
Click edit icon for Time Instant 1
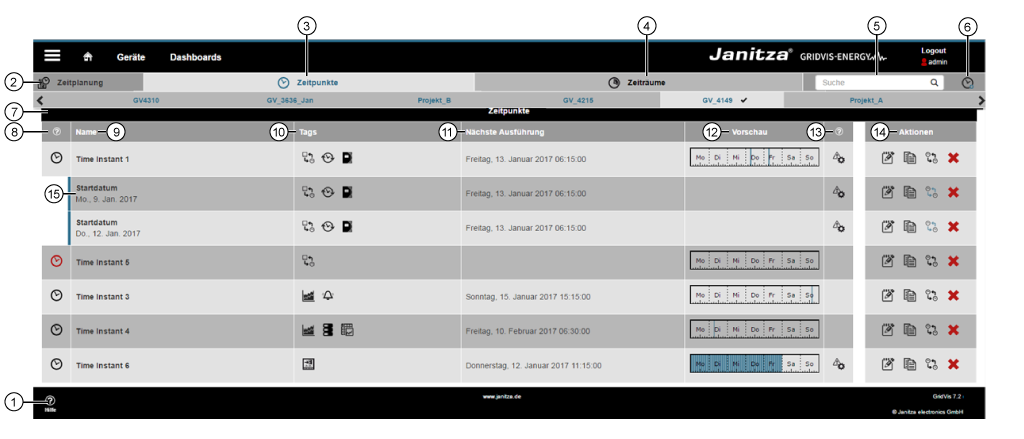pos(887,159)
